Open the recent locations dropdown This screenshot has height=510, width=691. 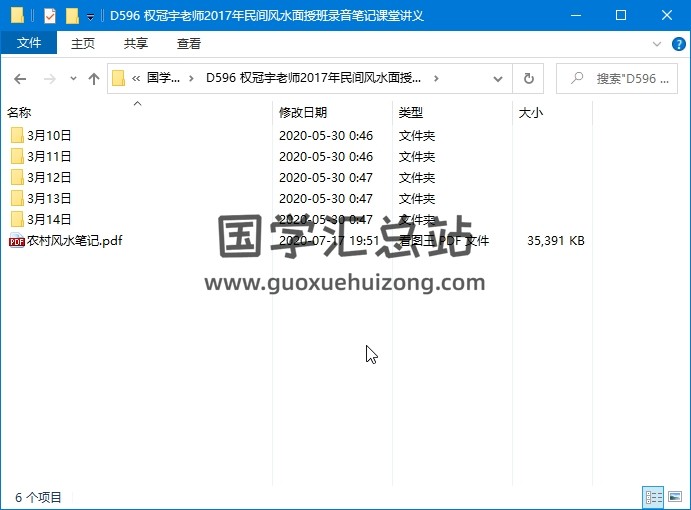(x=73, y=78)
